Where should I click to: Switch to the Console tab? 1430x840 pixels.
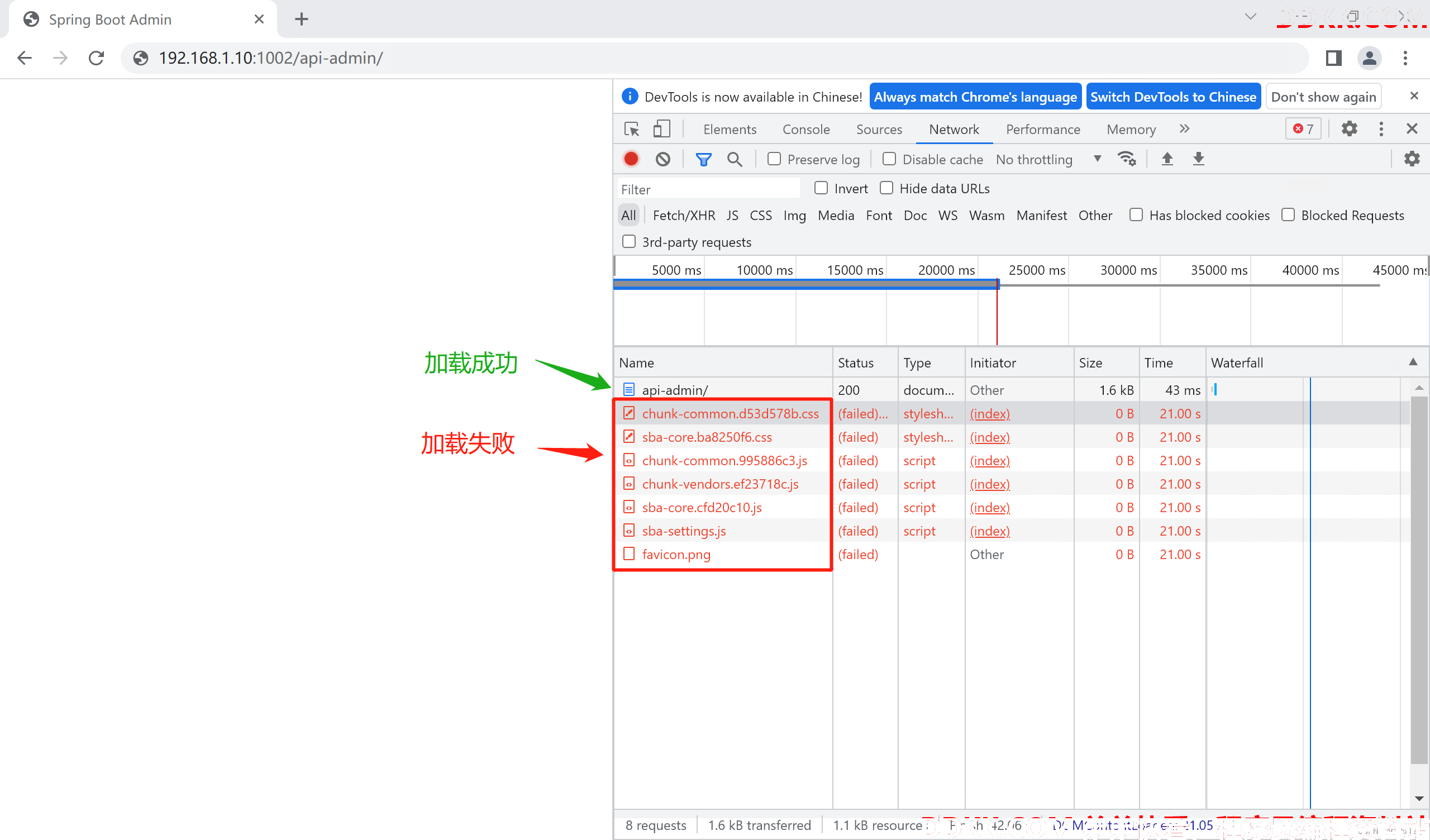coord(806,130)
